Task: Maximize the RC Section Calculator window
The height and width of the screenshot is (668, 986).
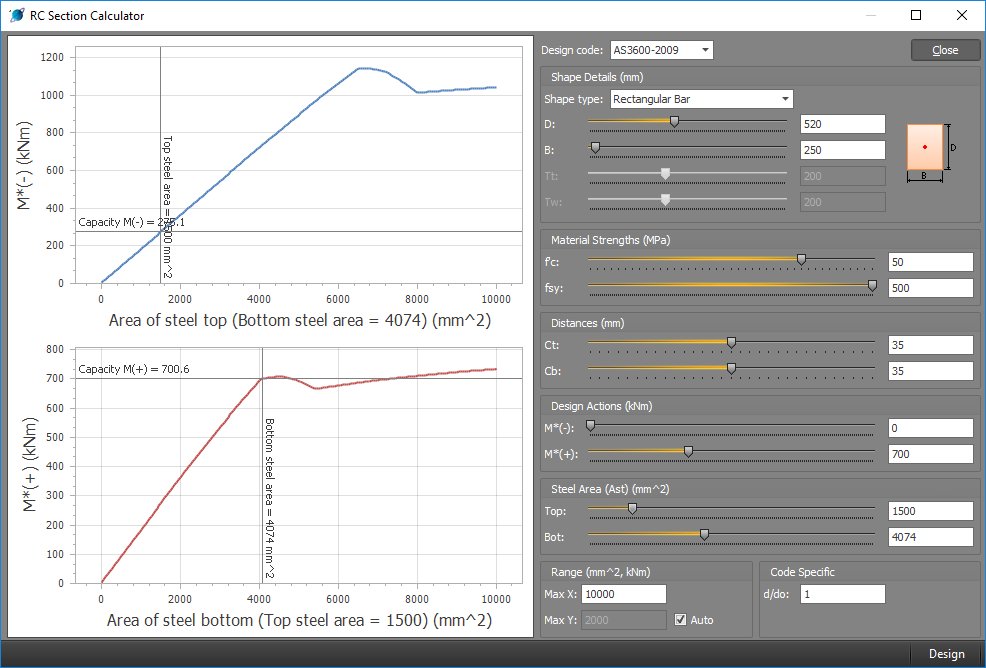Action: click(916, 16)
